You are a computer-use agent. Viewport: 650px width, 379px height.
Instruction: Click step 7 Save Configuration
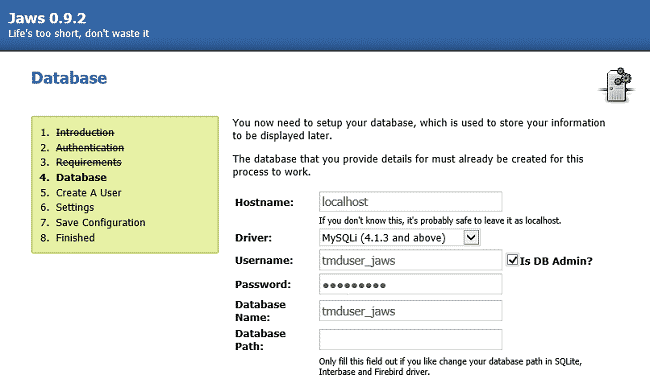coord(101,223)
